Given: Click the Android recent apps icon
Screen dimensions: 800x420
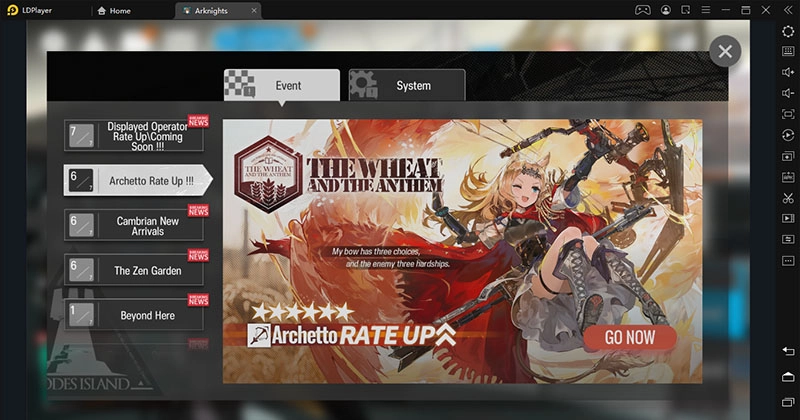Looking at the screenshot, I should coord(788,402).
